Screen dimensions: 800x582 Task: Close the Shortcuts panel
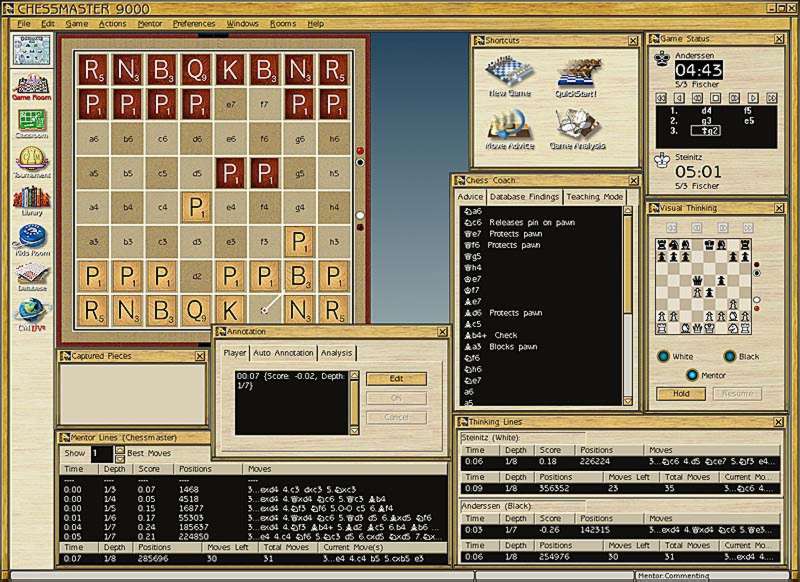pos(633,40)
